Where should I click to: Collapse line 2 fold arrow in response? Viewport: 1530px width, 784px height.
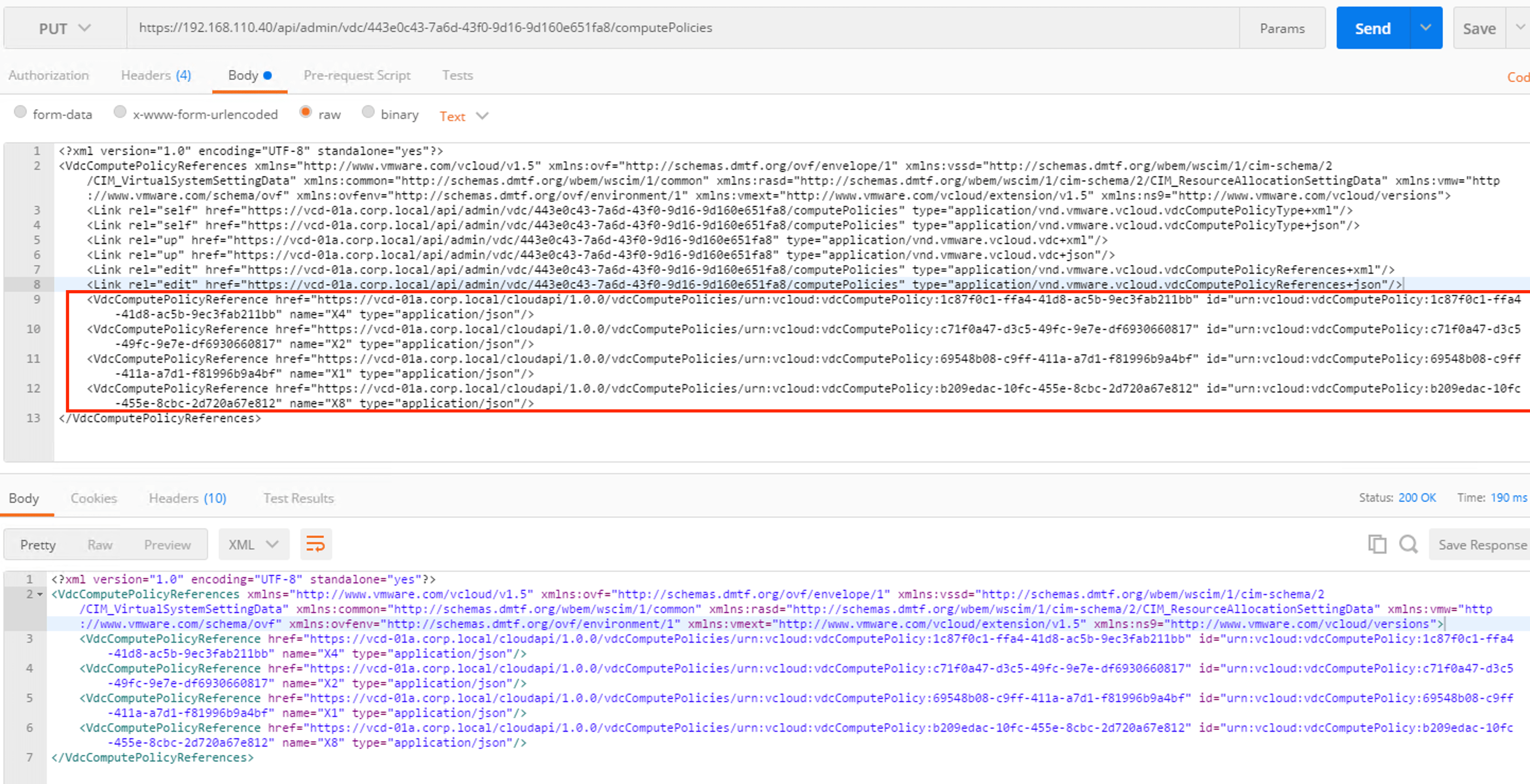tap(40, 595)
